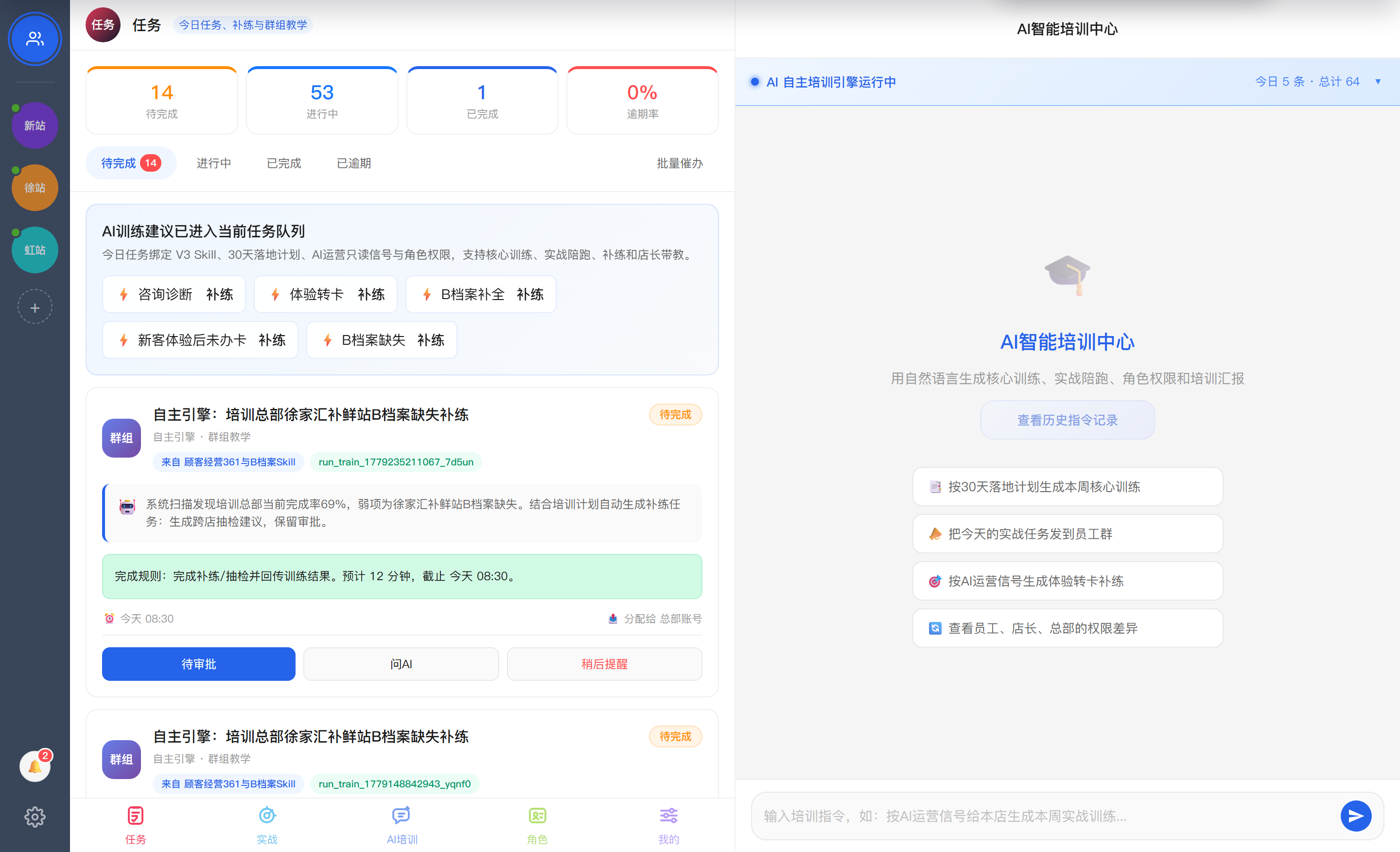This screenshot has width=1400, height=852.
Task: Open the 53 进行中 stat card
Action: pyautogui.click(x=322, y=101)
